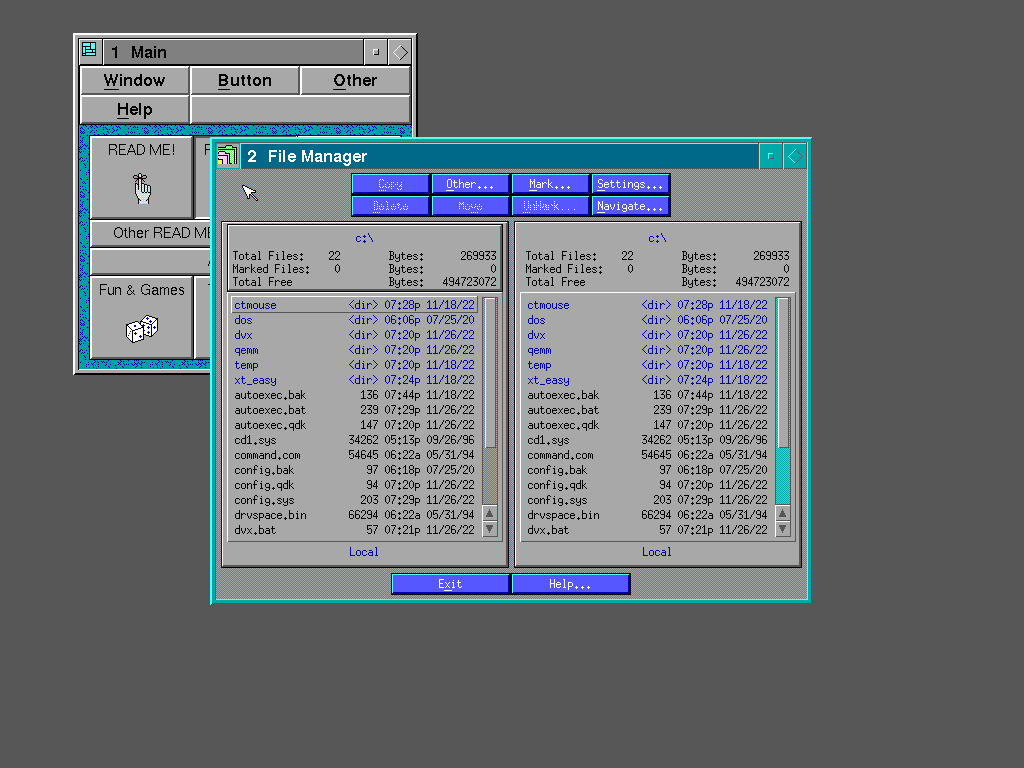Select command.com in left pane
The image size is (1024, 768).
355,455
